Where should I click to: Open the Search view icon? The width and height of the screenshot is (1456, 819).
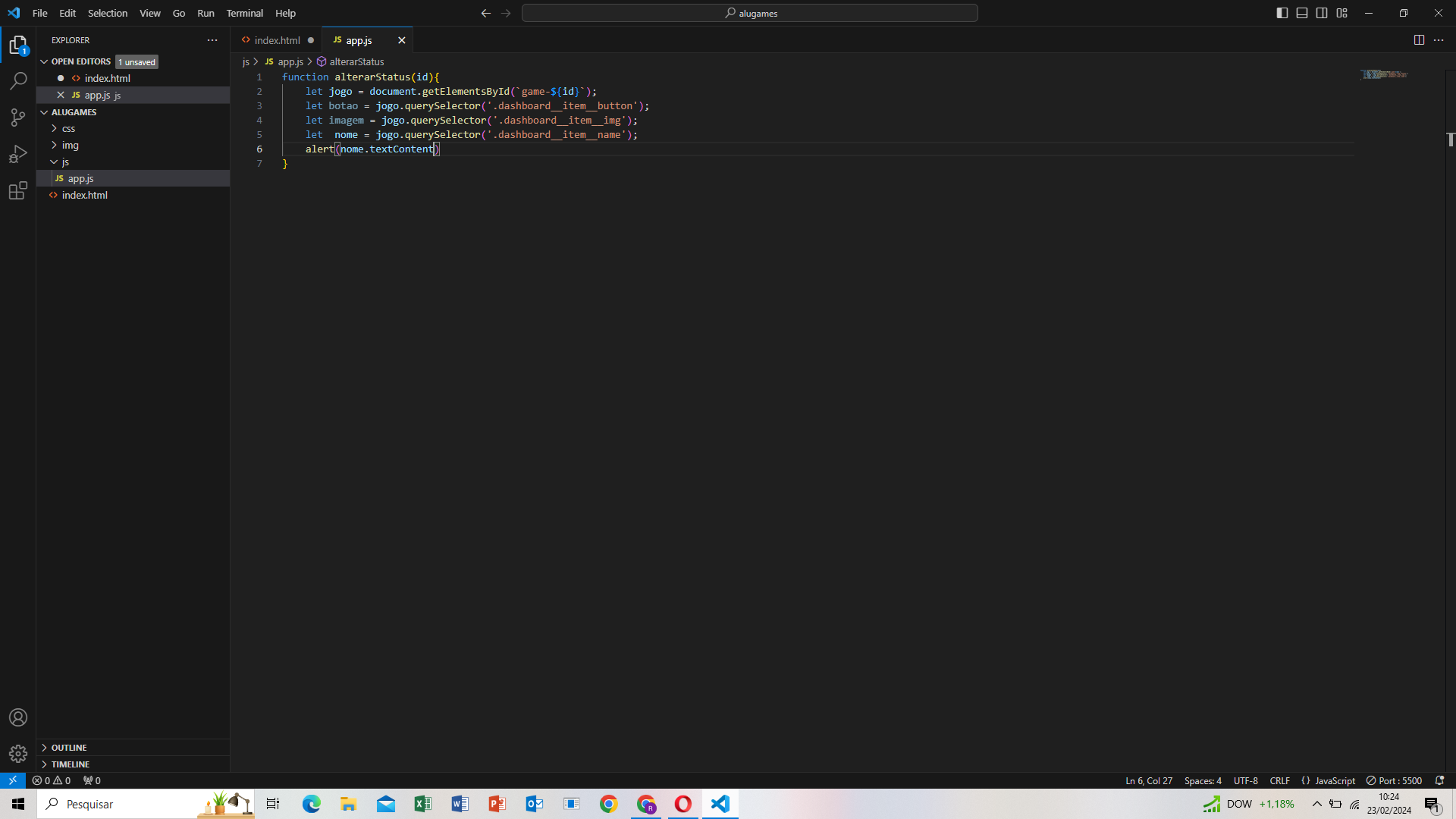pyautogui.click(x=18, y=80)
